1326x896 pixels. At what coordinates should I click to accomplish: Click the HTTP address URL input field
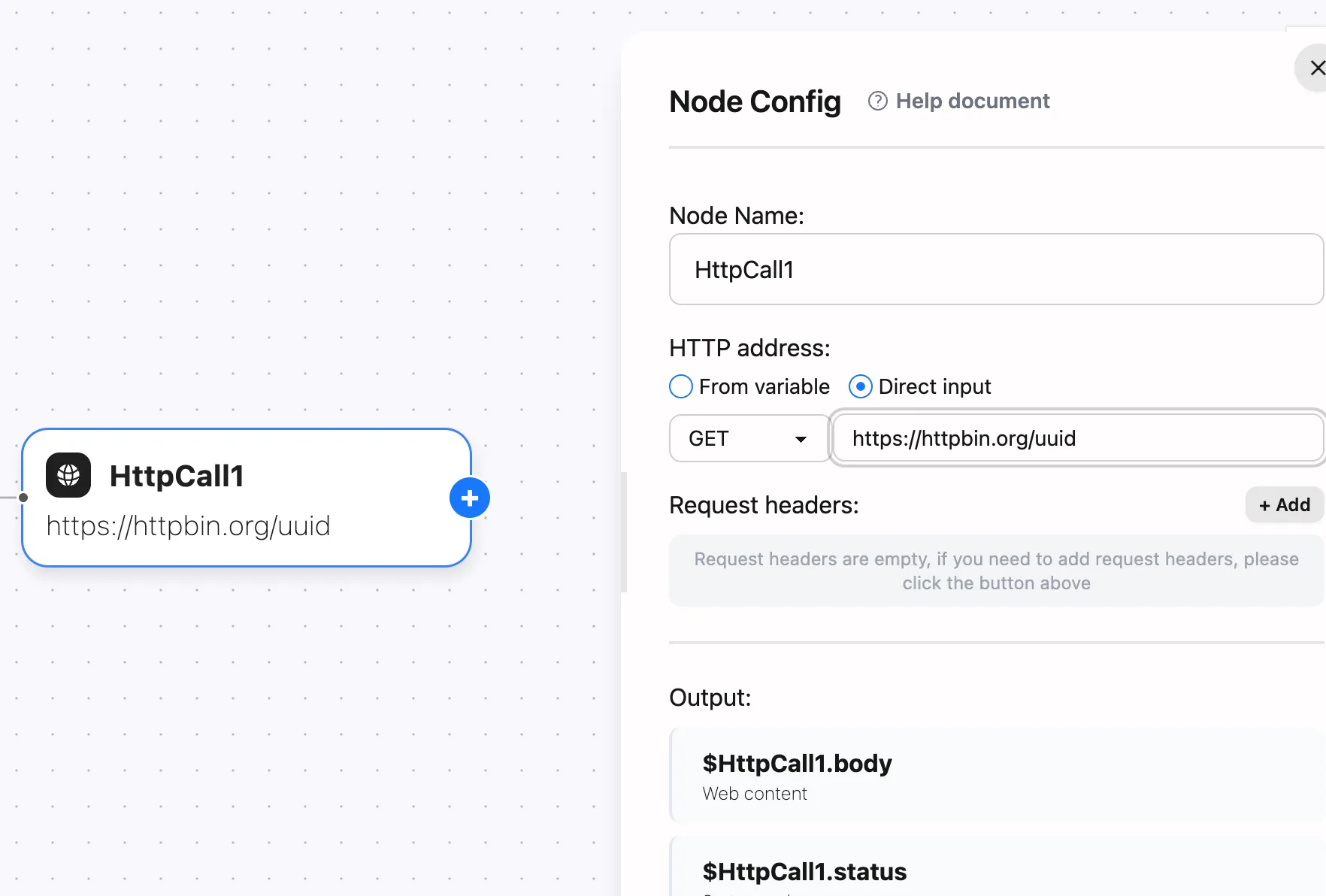pos(1076,438)
